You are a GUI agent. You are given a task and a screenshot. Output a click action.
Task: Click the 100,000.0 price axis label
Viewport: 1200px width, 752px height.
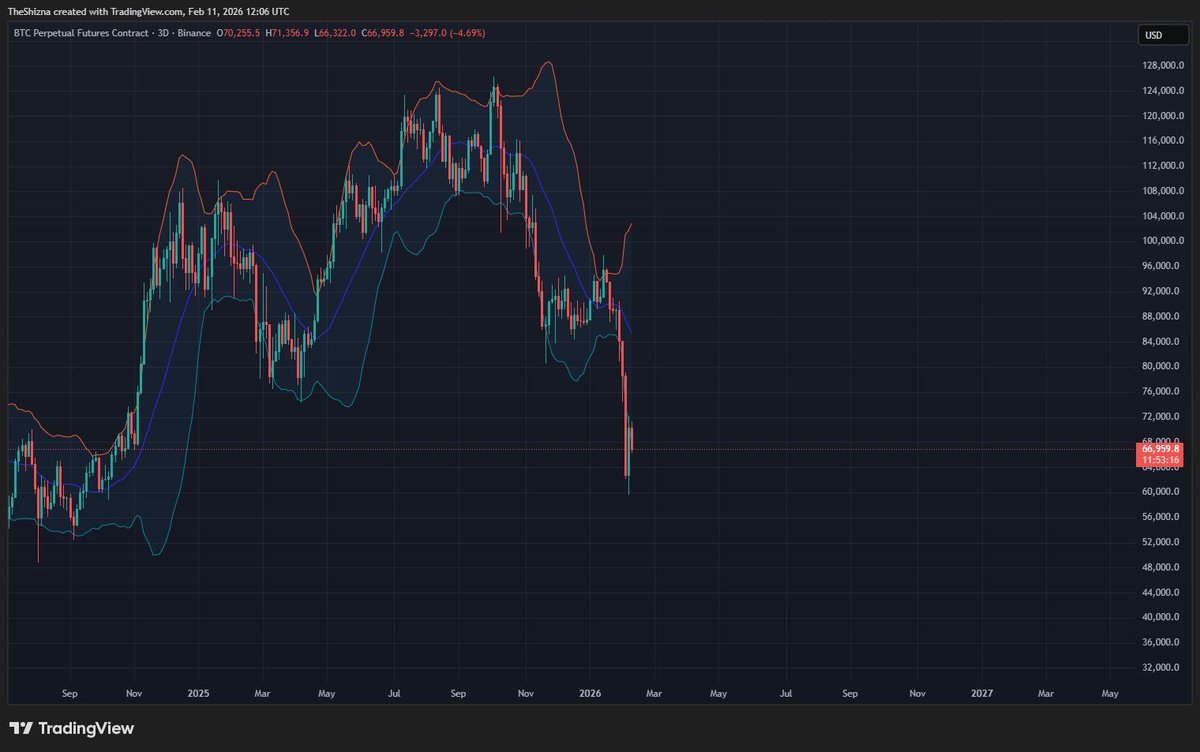[x=1163, y=241]
